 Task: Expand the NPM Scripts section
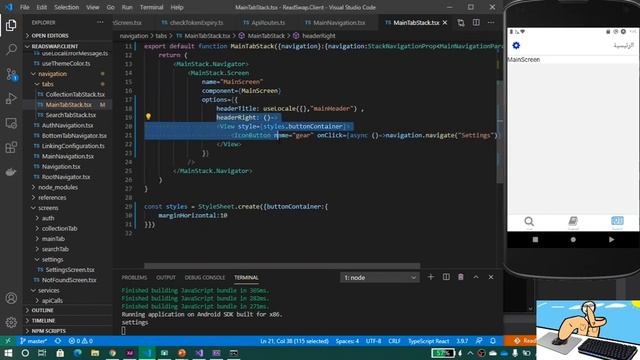tap(67, 331)
